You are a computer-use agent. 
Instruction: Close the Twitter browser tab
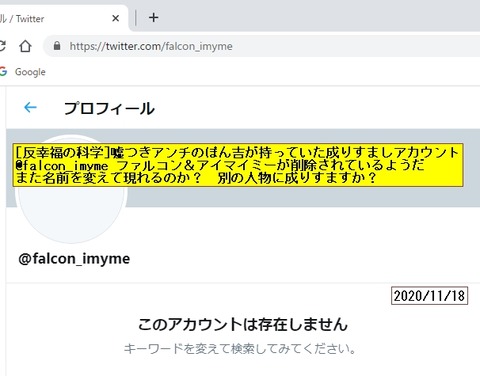116,18
